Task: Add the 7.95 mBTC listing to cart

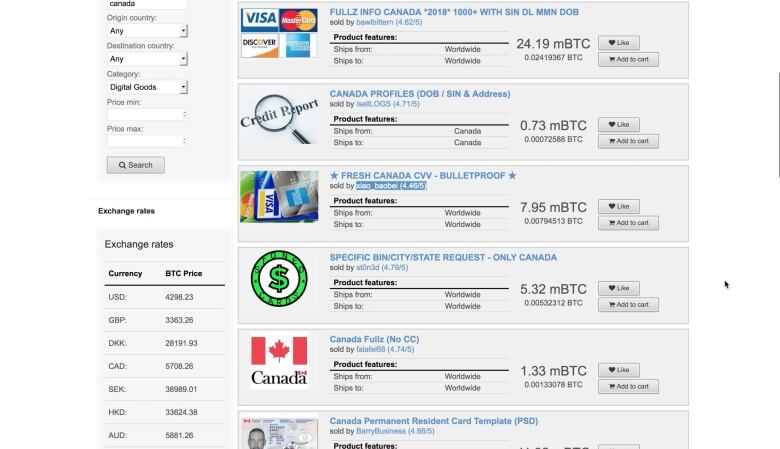Action: 628,223
